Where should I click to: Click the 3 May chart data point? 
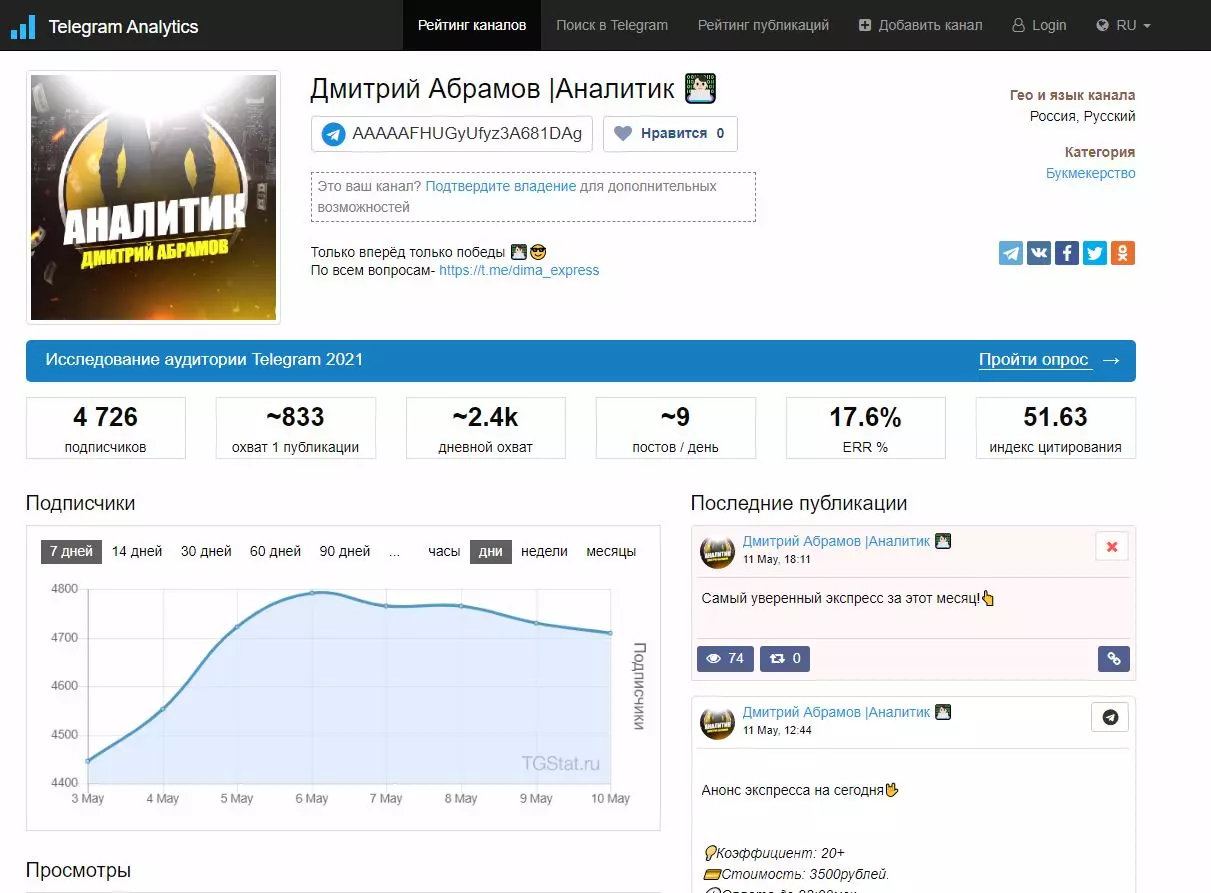tap(88, 761)
